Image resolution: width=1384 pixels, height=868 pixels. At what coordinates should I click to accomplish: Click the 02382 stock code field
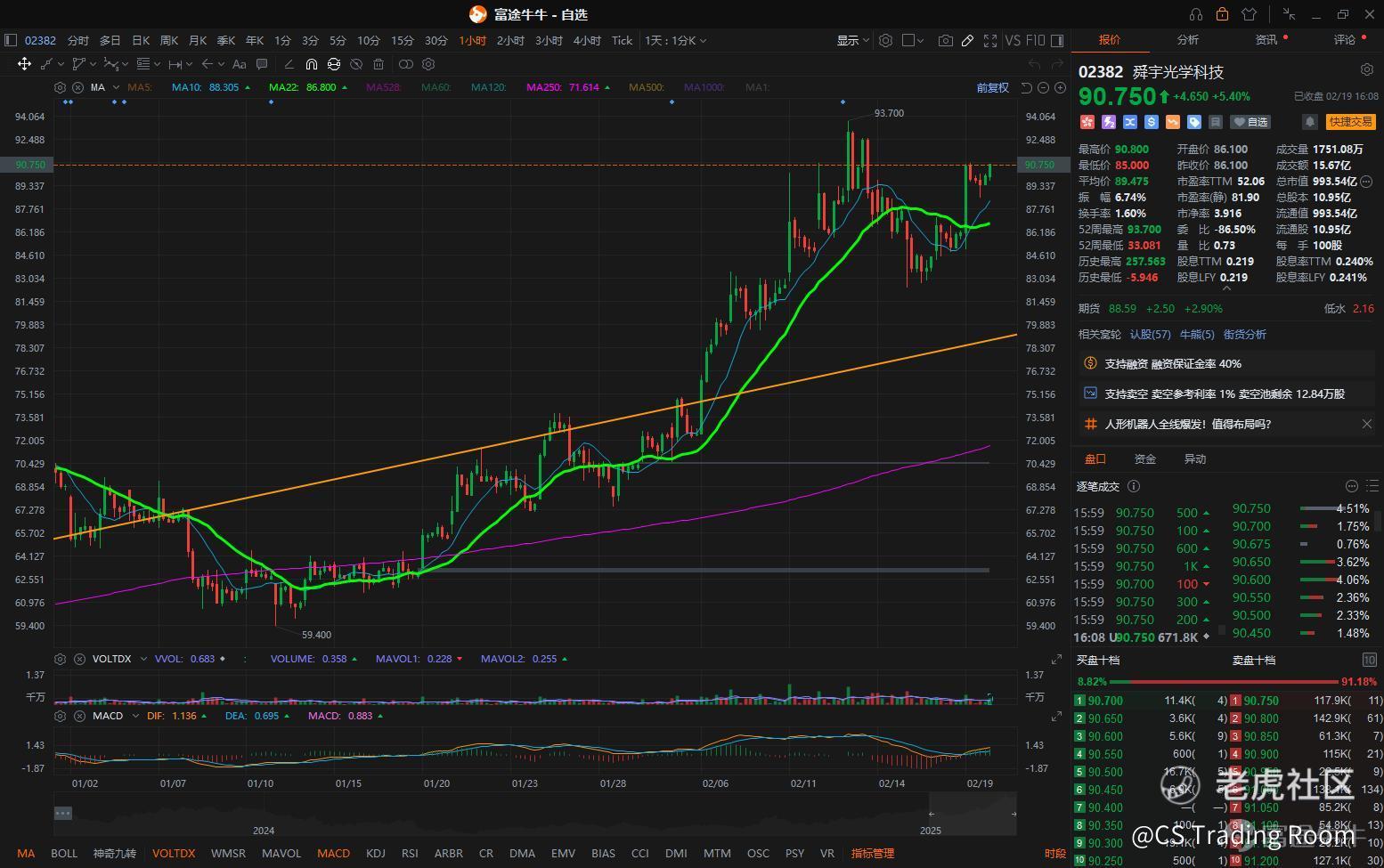[40, 40]
